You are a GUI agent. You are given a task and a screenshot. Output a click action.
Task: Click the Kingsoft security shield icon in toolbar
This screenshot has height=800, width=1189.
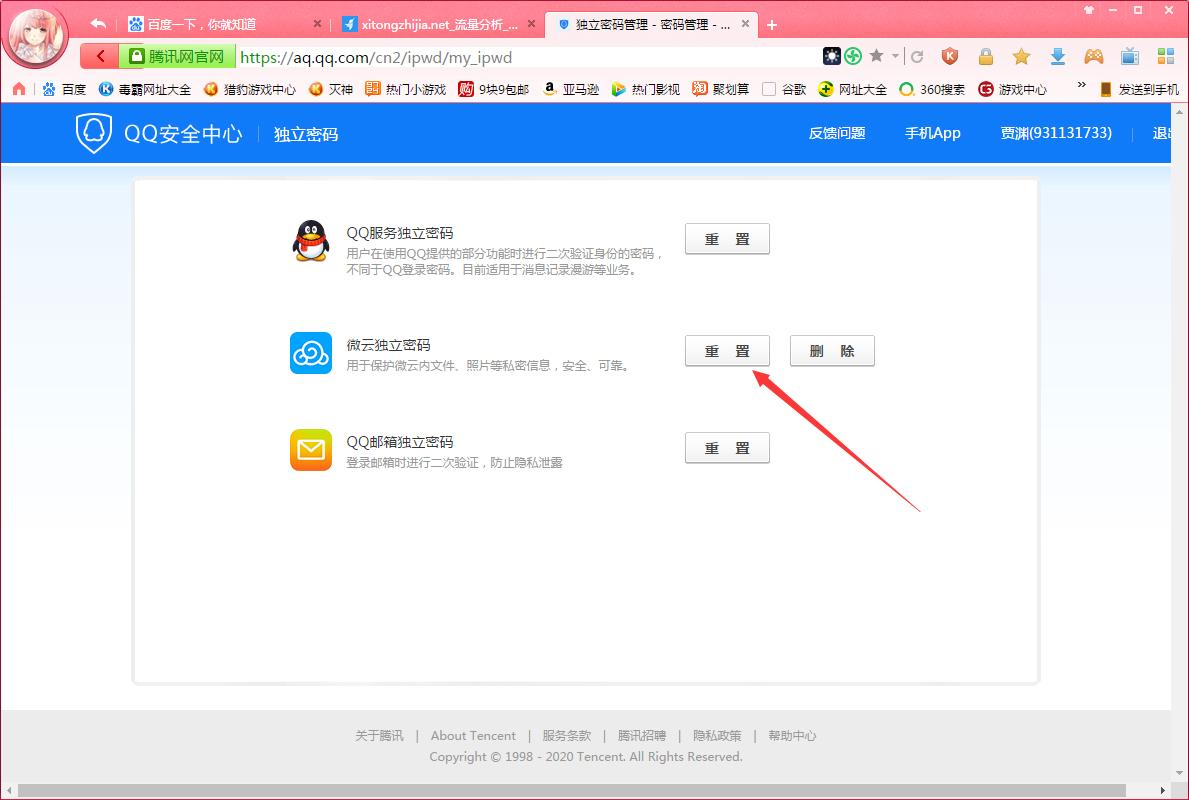pos(949,57)
